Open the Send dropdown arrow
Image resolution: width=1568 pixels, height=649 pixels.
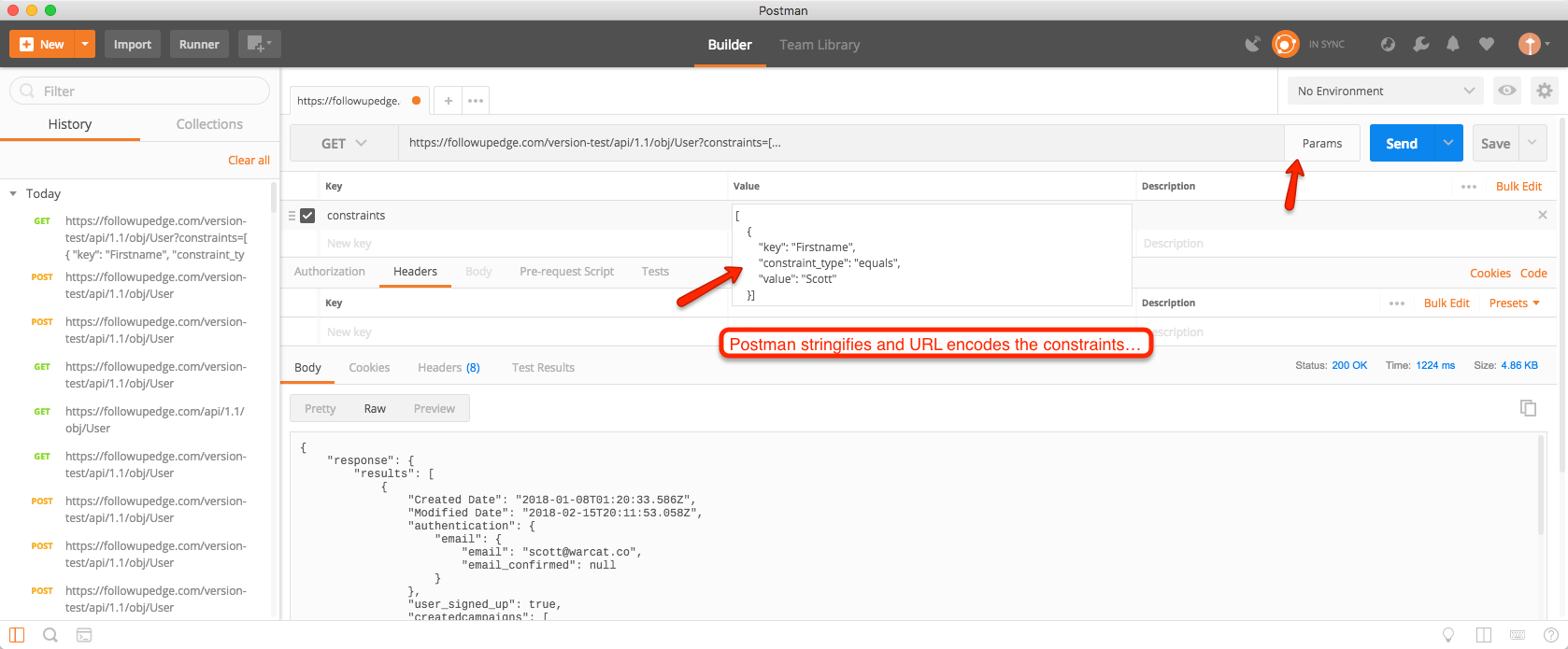tap(1448, 143)
